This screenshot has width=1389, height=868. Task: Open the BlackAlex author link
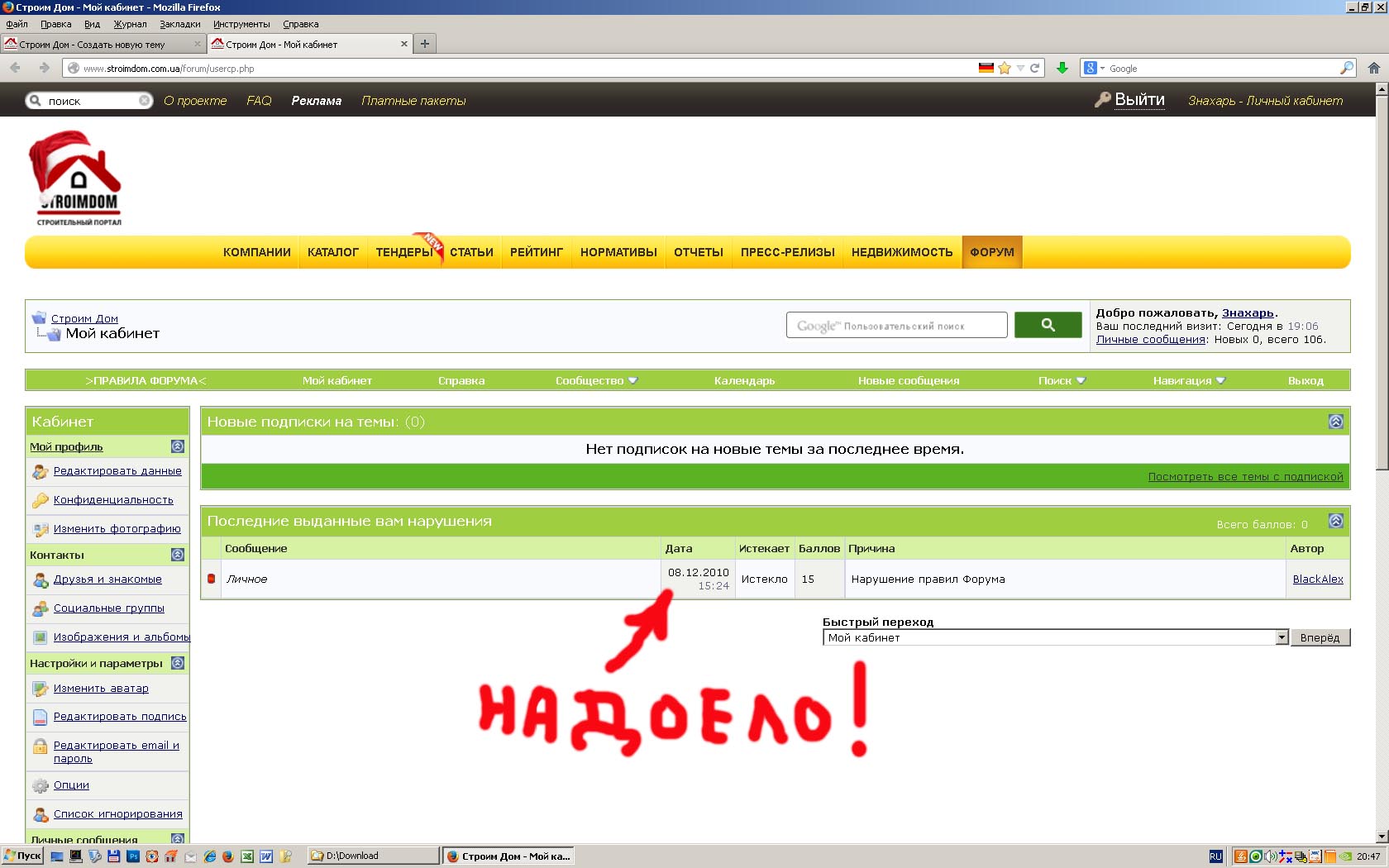[1318, 579]
